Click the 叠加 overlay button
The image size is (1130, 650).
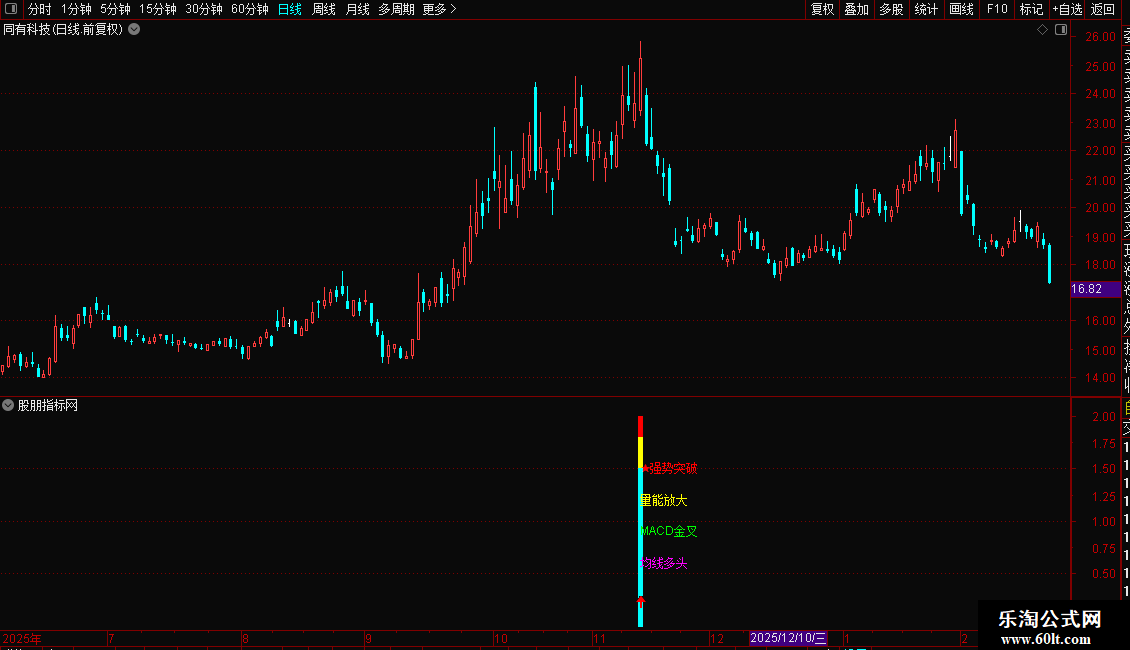(856, 9)
